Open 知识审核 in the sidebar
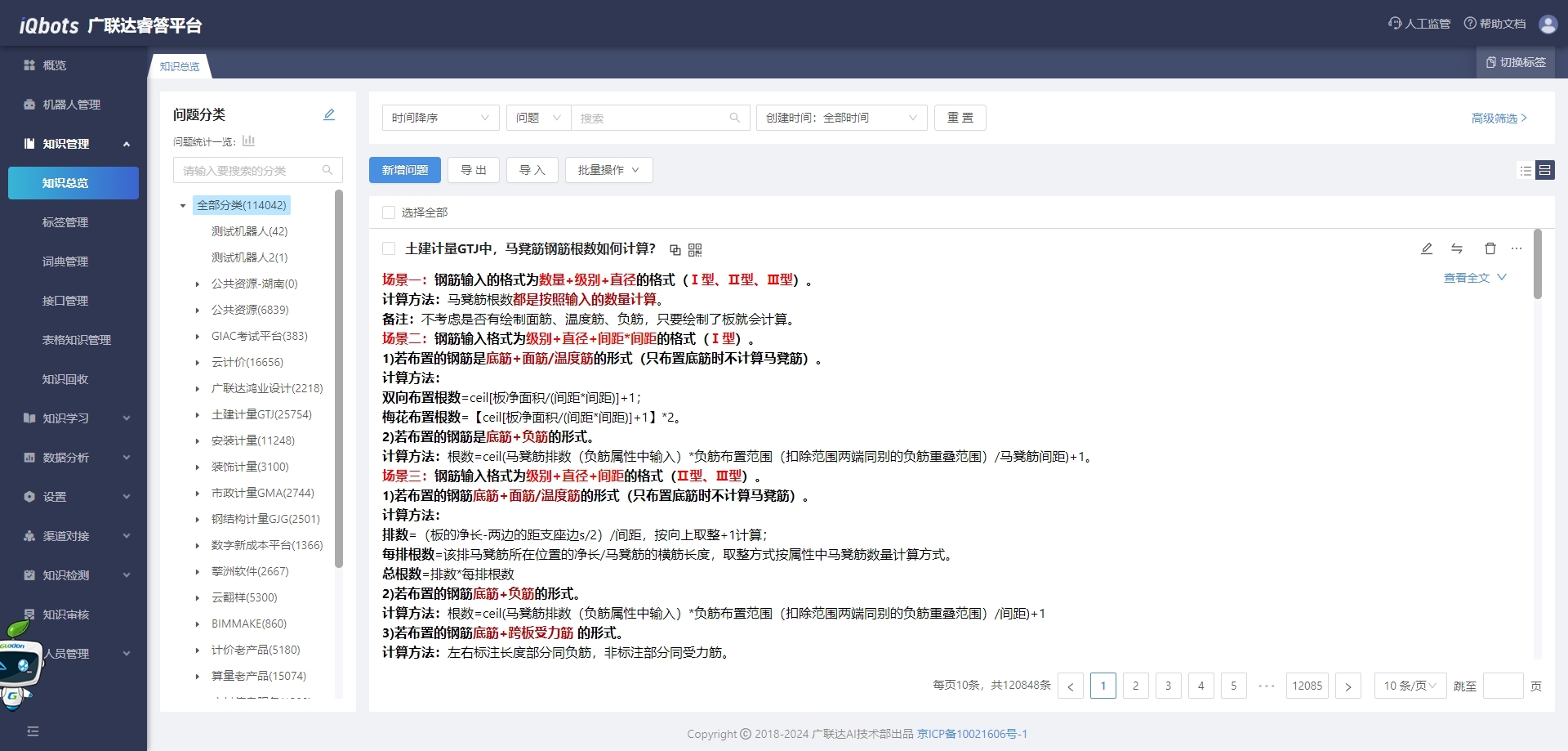This screenshot has width=1568, height=751. coord(65,615)
